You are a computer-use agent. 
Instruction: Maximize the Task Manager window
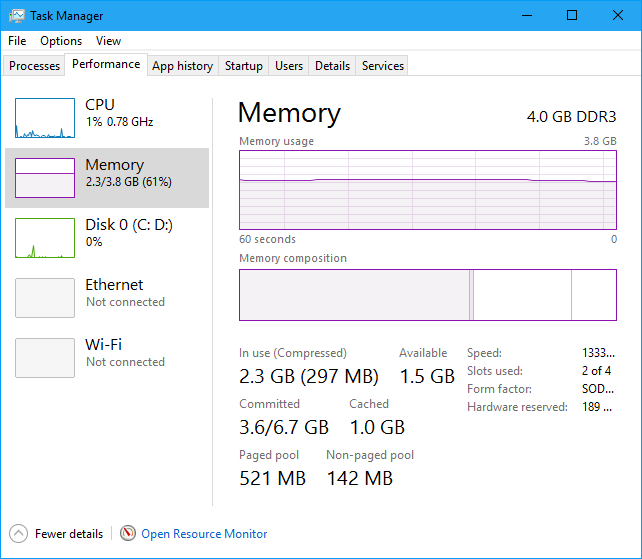[x=572, y=16]
